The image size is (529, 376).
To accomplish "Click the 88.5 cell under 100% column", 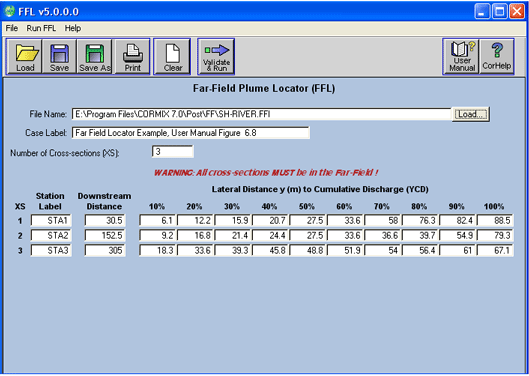I will click(495, 221).
